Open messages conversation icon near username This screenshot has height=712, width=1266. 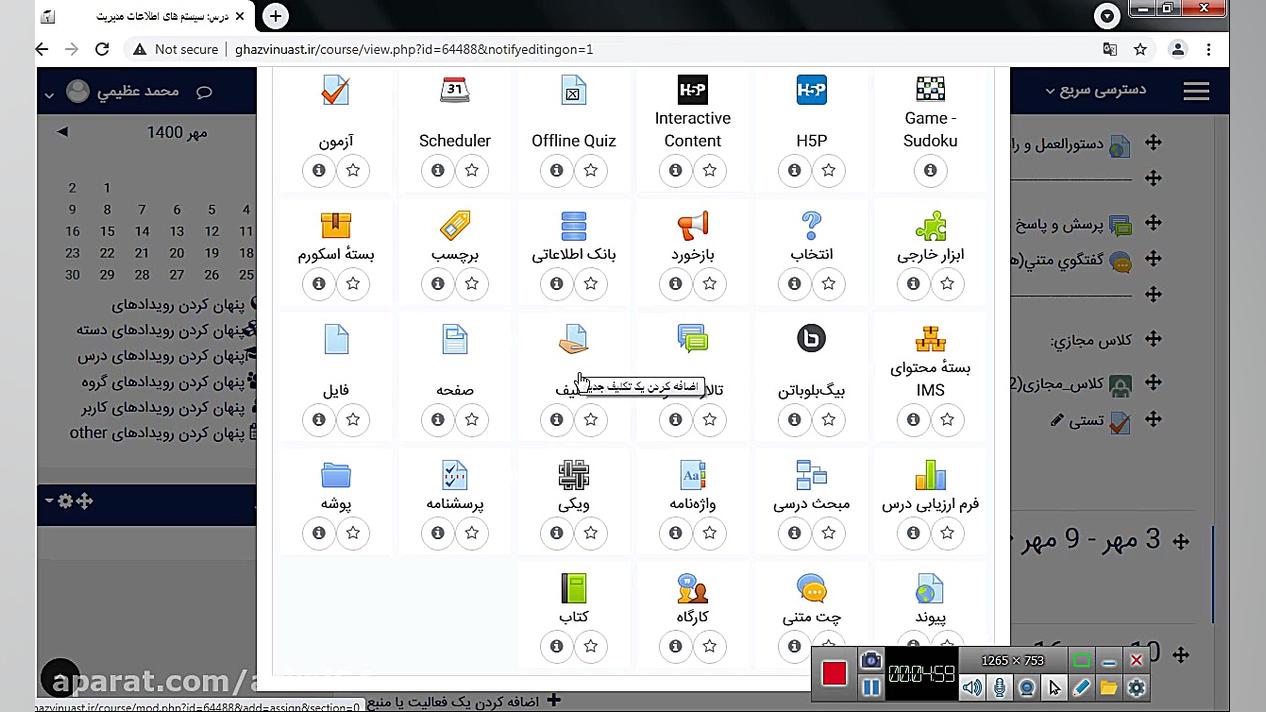(204, 92)
